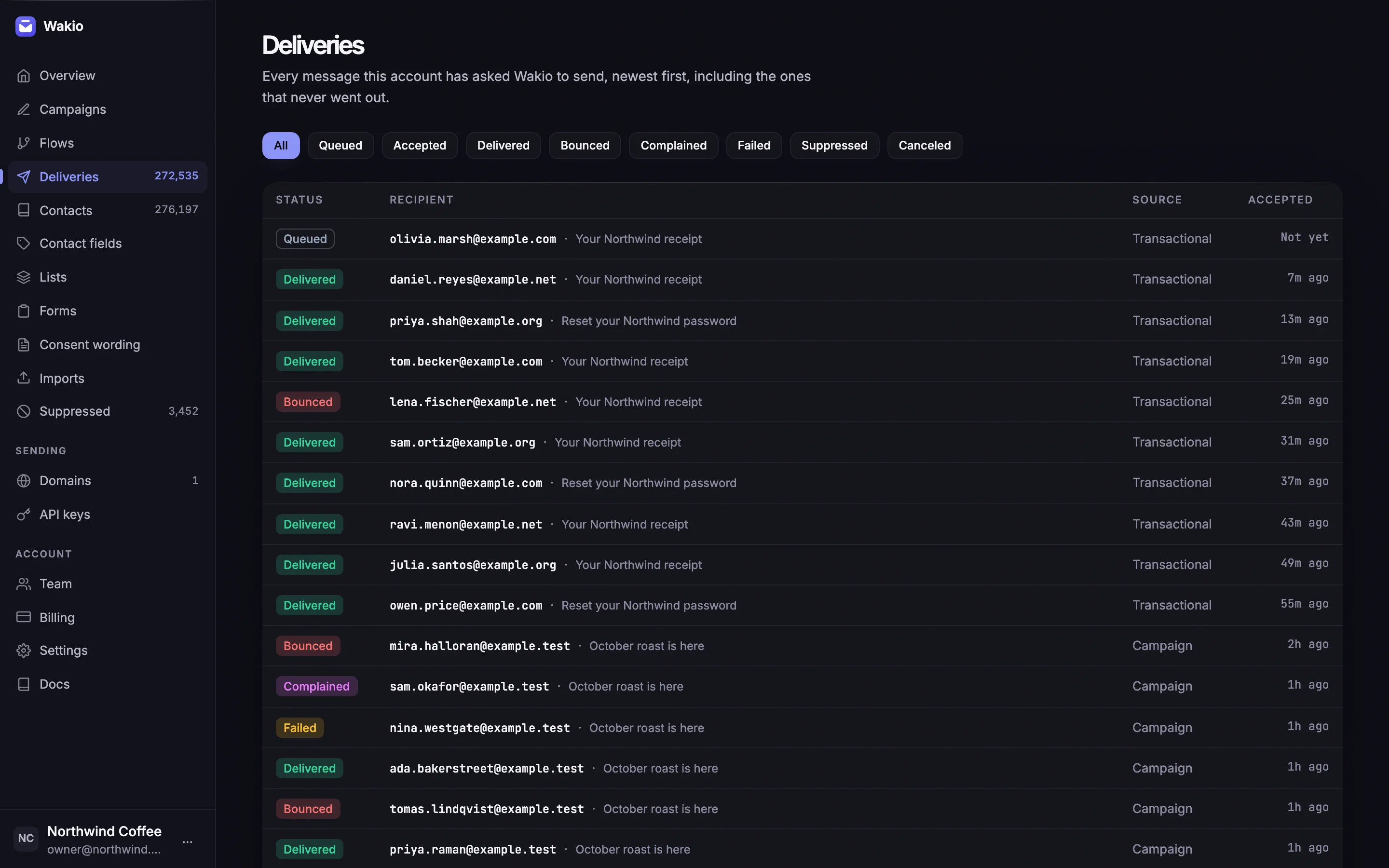Filter by Complained status
The image size is (1389, 868).
673,145
